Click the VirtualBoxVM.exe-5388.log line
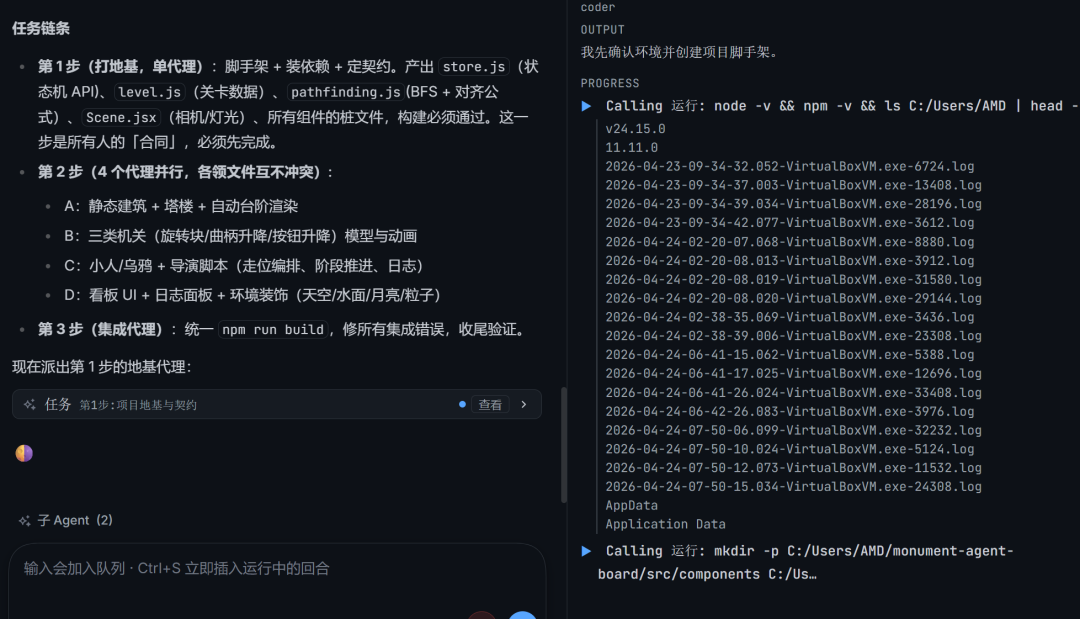The height and width of the screenshot is (619, 1080). pyautogui.click(x=789, y=355)
